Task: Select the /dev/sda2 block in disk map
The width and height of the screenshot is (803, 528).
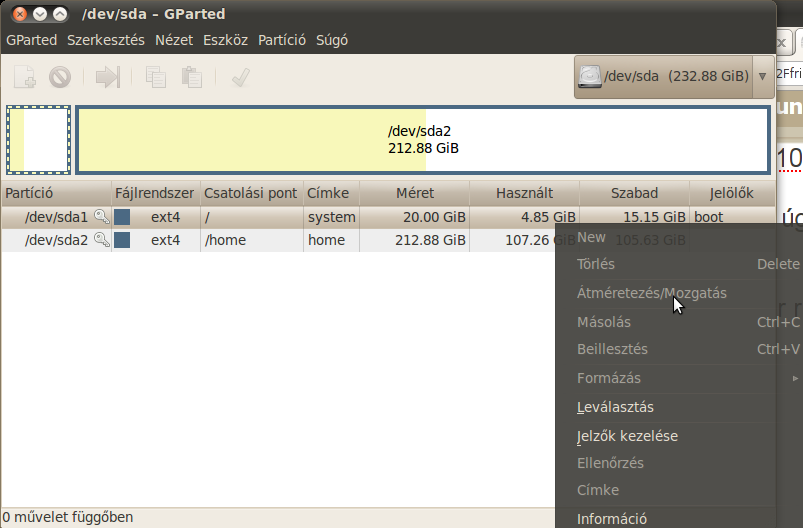Action: coord(424,140)
